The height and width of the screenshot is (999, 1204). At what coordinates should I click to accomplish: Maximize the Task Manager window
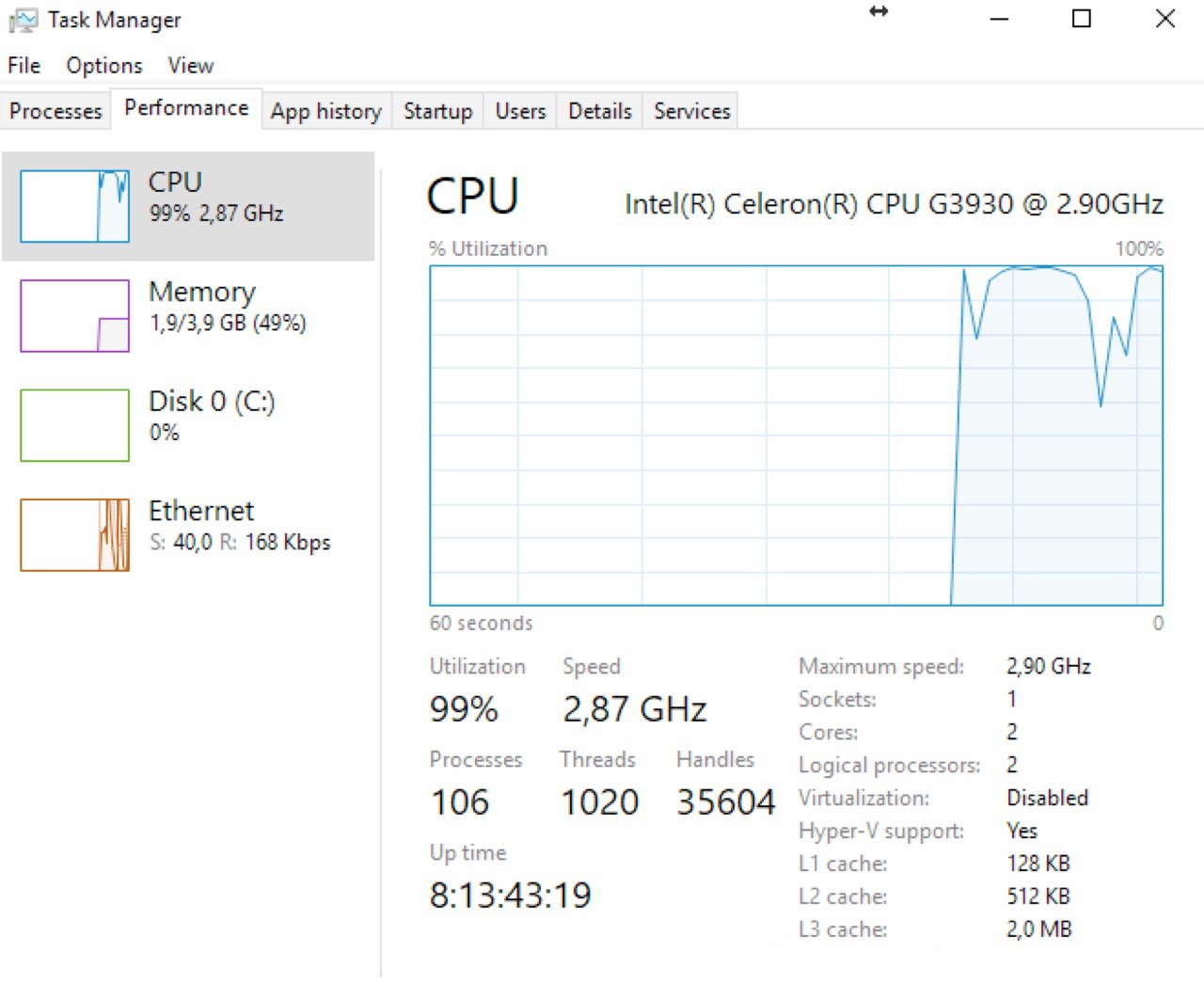point(1082,19)
